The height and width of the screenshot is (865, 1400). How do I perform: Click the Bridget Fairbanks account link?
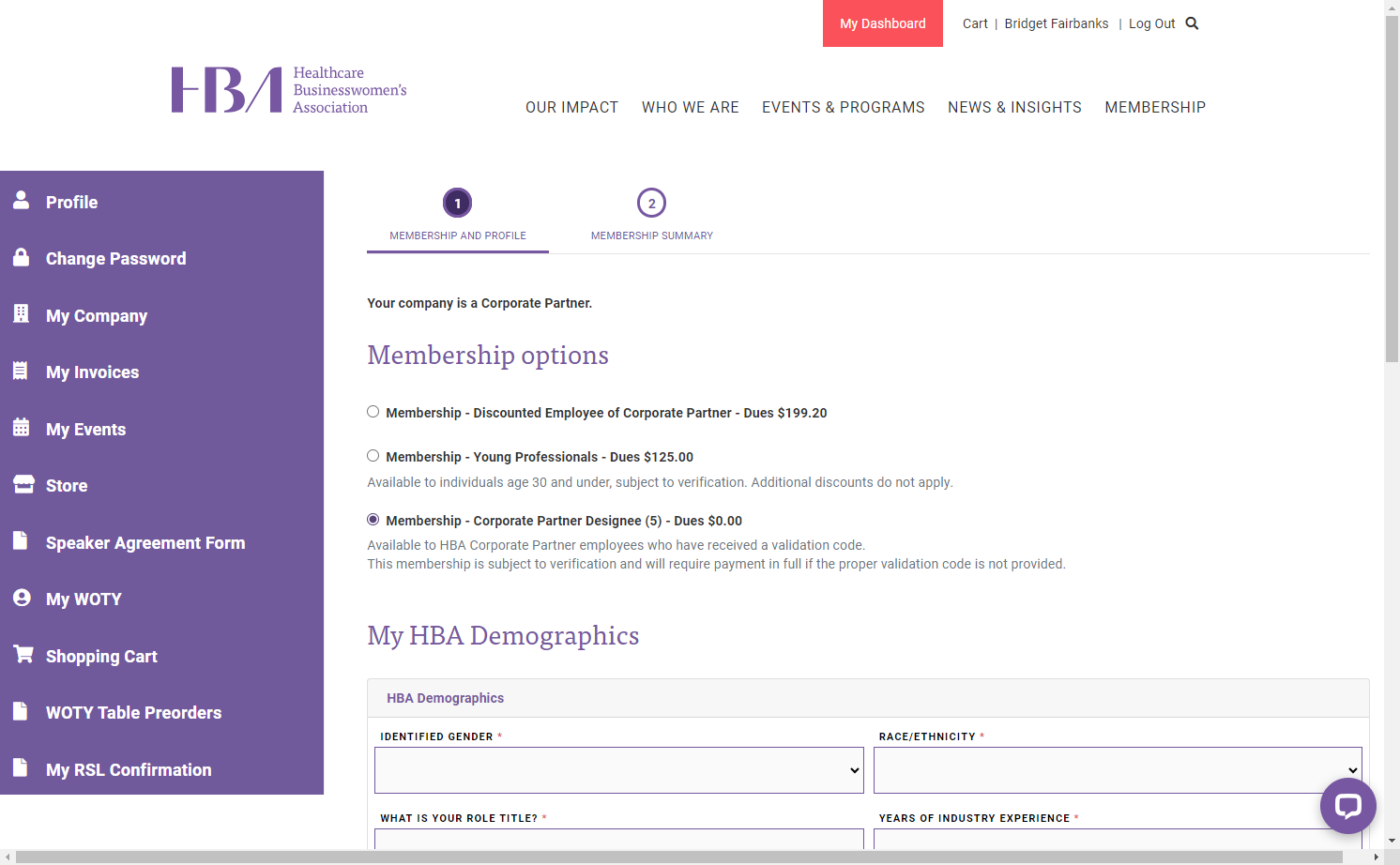coord(1057,23)
